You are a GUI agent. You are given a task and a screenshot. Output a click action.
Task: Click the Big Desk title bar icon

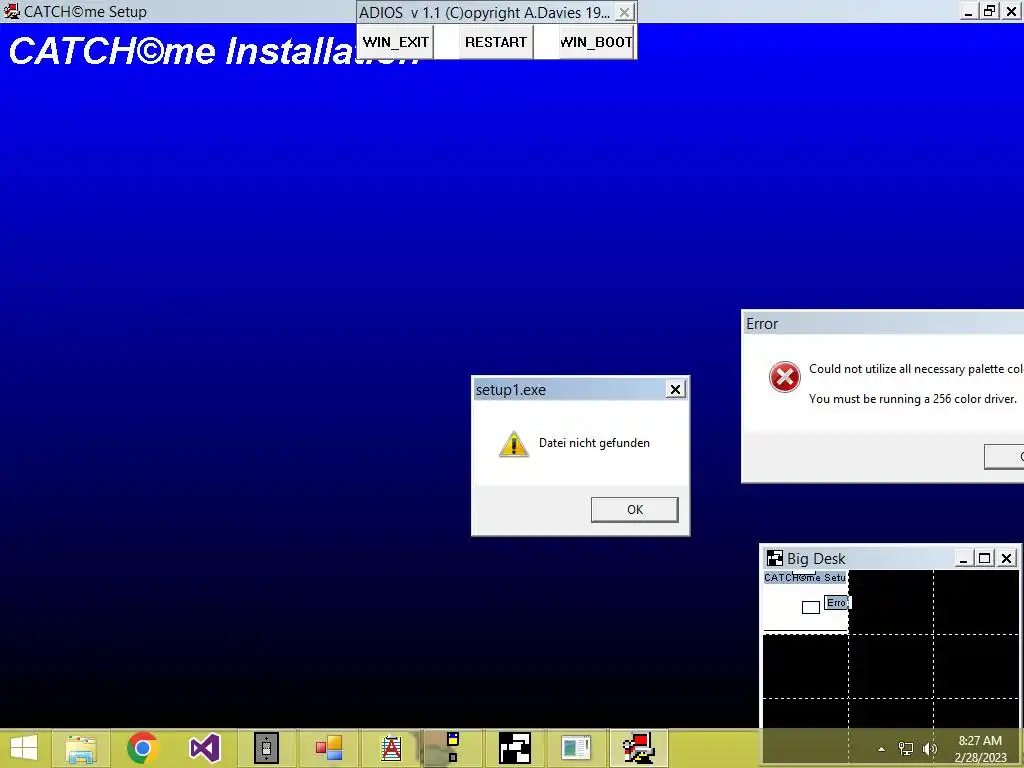click(775, 558)
